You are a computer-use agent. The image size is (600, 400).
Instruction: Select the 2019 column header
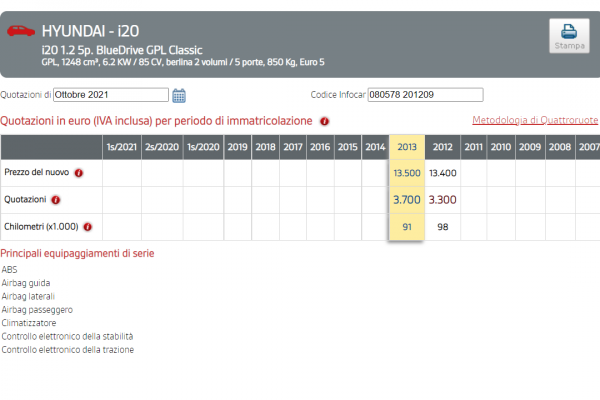click(x=238, y=147)
